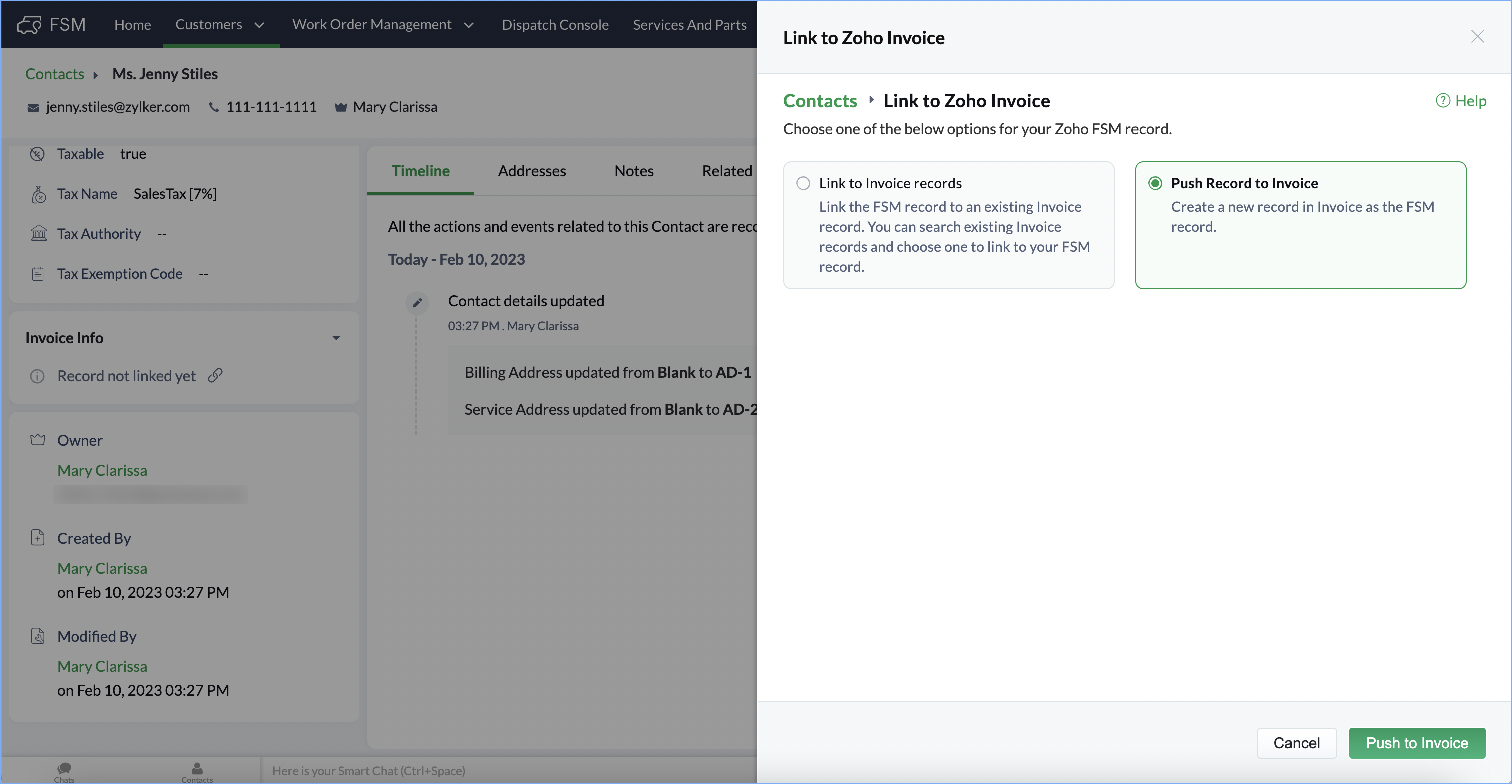The image size is (1512, 784).
Task: Click the Created By document icon
Action: point(38,538)
